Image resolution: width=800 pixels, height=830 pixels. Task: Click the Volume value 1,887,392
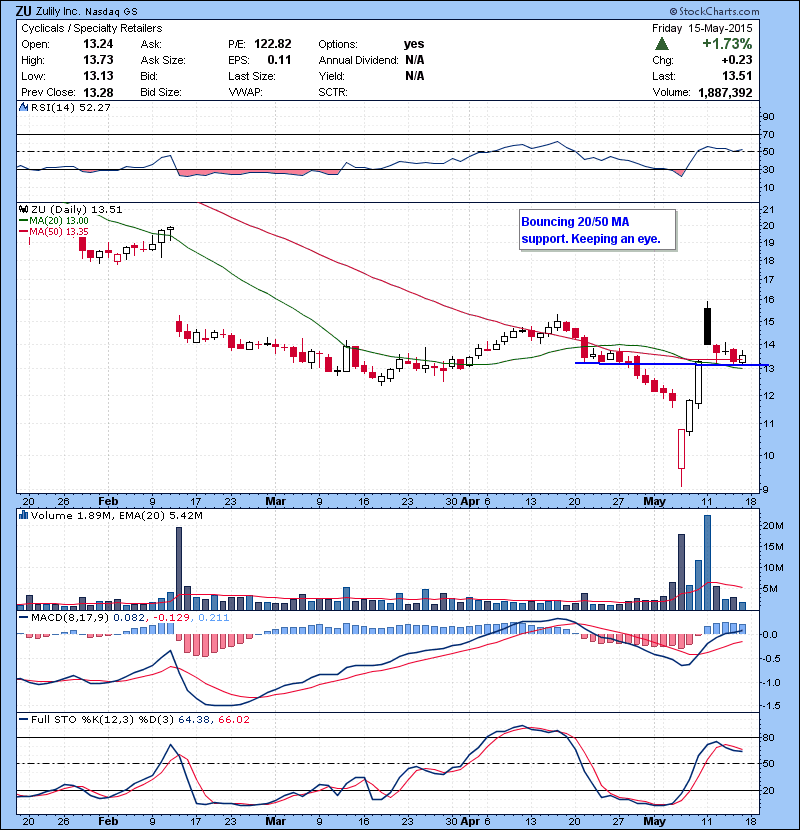[x=725, y=93]
